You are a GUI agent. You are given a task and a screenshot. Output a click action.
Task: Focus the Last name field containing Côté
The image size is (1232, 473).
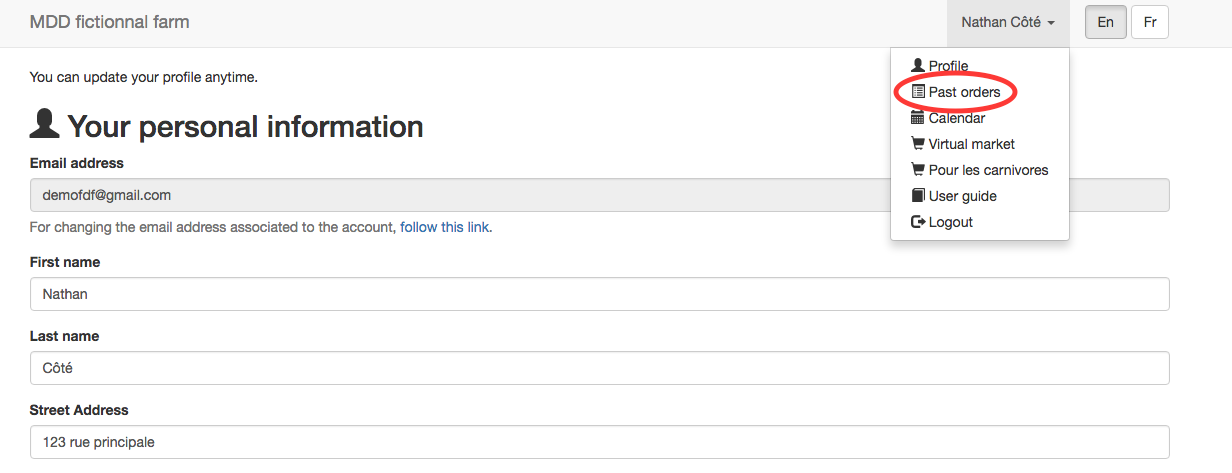(600, 368)
